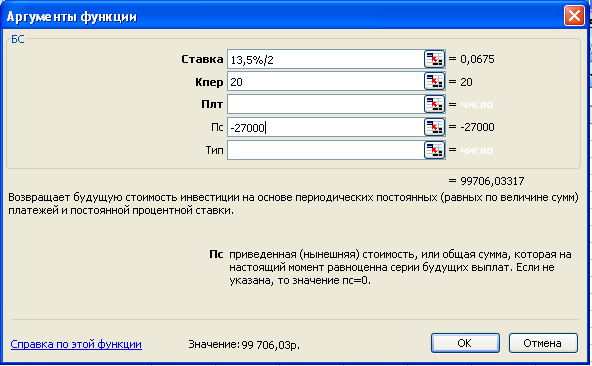Screen dimensions: 592x366
Task: Click the range selector icon for Ставка
Action: [434, 59]
